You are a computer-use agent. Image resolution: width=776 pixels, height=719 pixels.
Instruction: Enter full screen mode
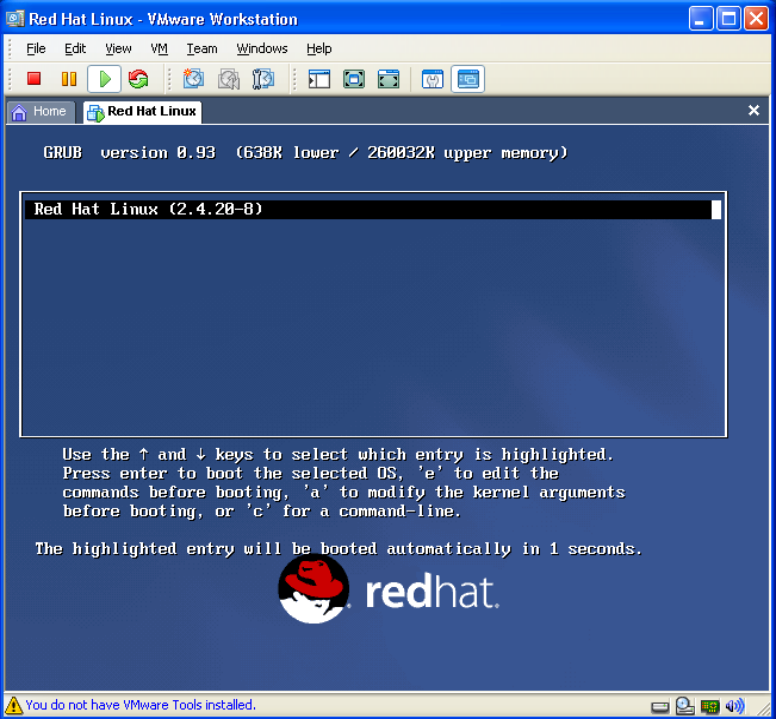pyautogui.click(x=388, y=79)
